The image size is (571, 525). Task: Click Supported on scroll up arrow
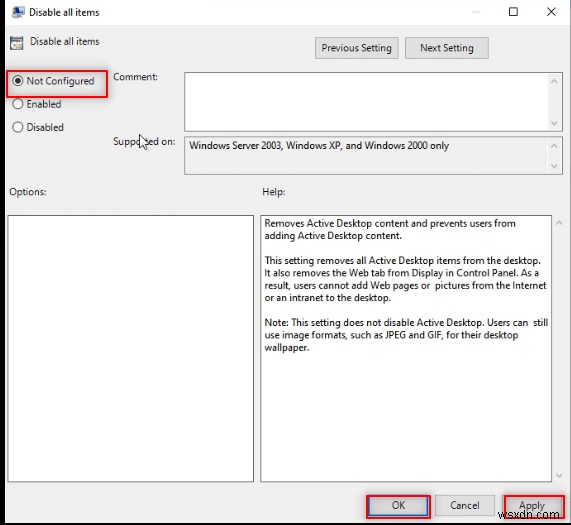554,146
